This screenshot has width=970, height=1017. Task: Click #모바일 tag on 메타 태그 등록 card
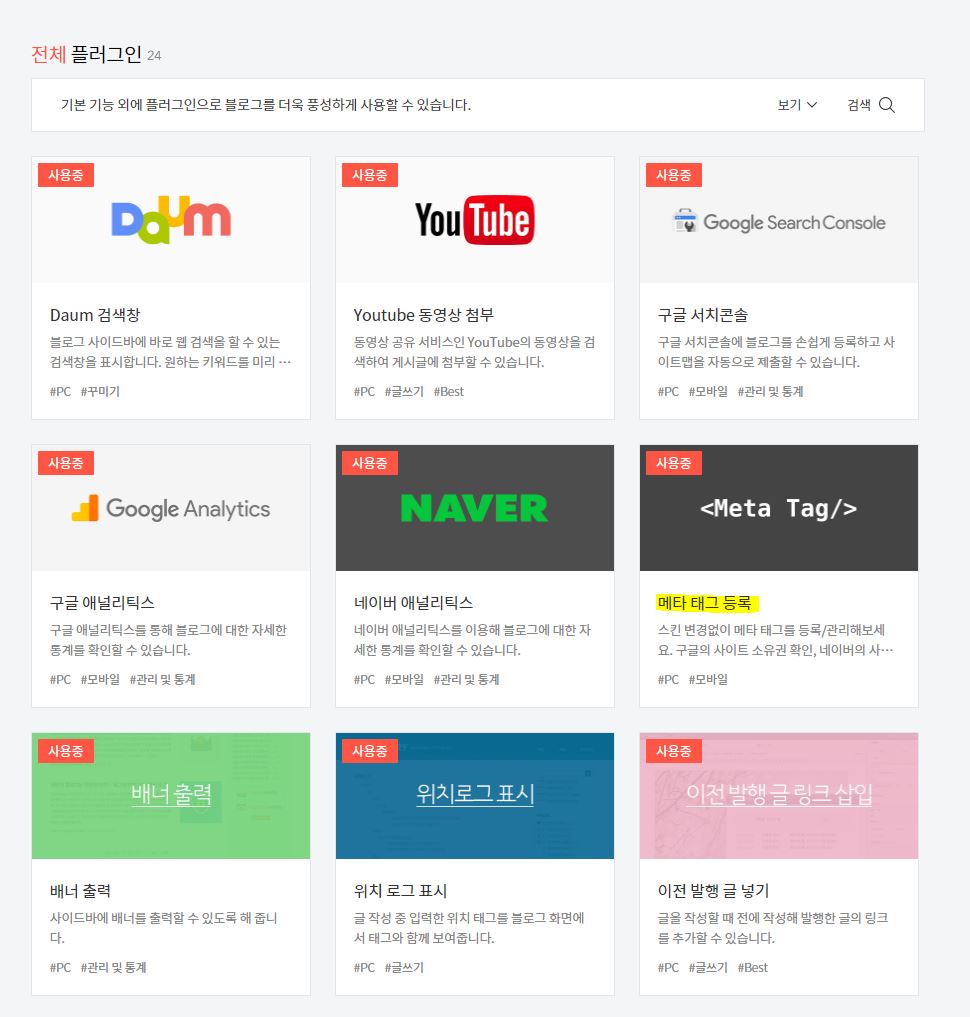point(708,680)
